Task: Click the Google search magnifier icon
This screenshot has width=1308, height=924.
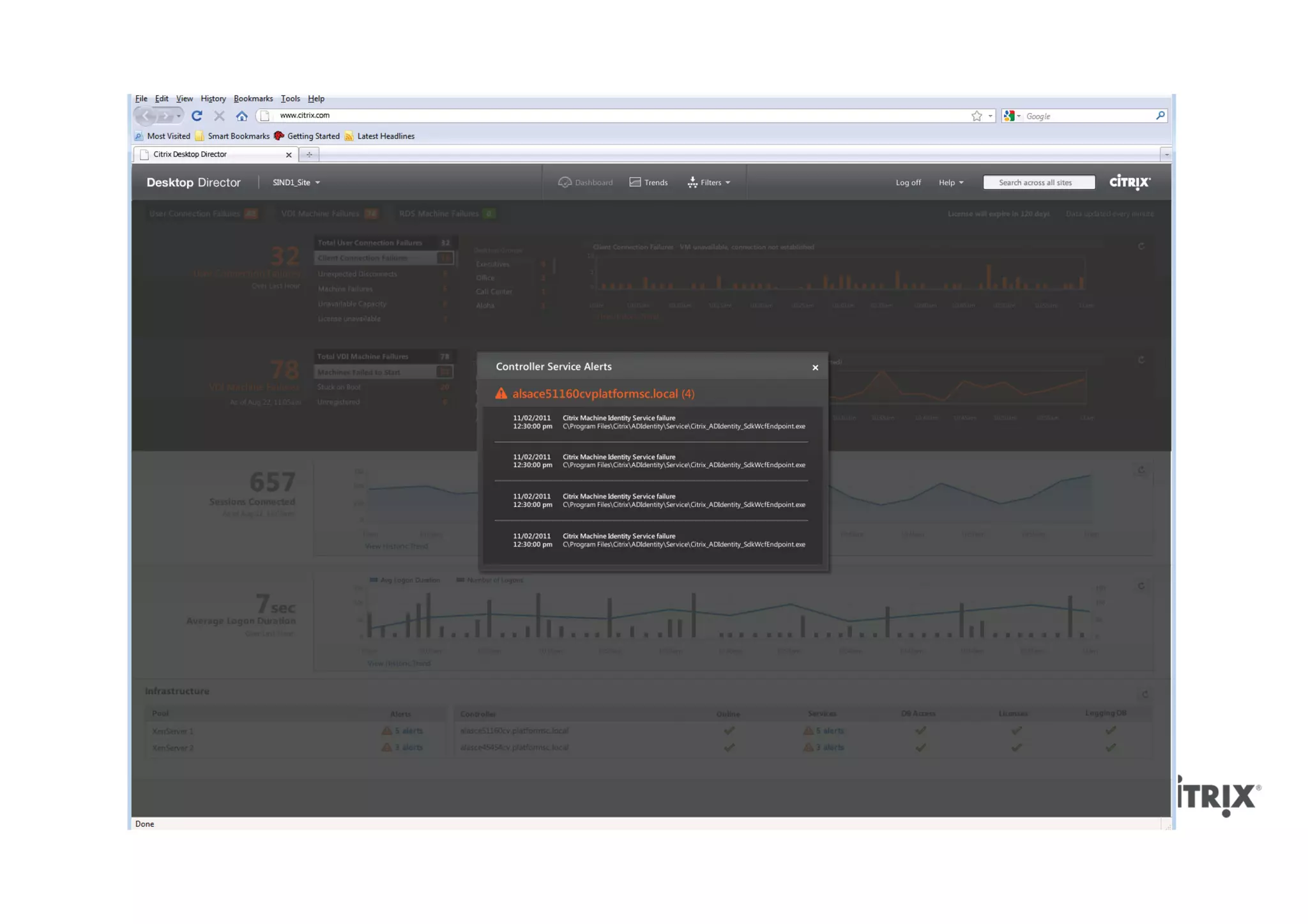Action: pyautogui.click(x=1160, y=116)
